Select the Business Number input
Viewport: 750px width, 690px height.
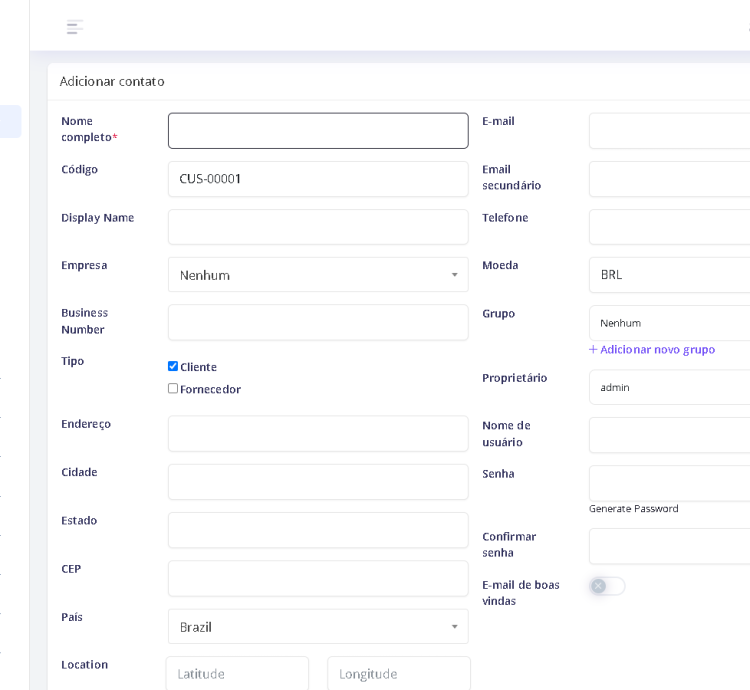point(318,323)
